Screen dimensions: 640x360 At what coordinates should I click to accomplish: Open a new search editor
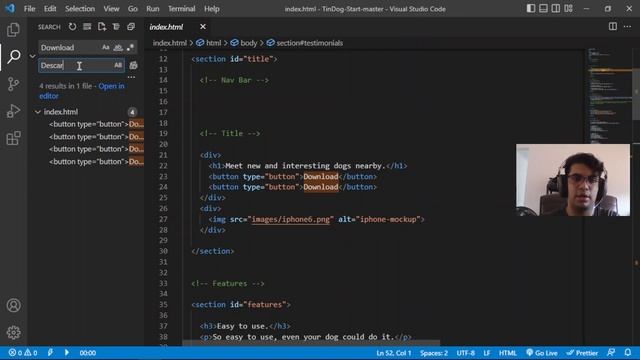point(102,27)
